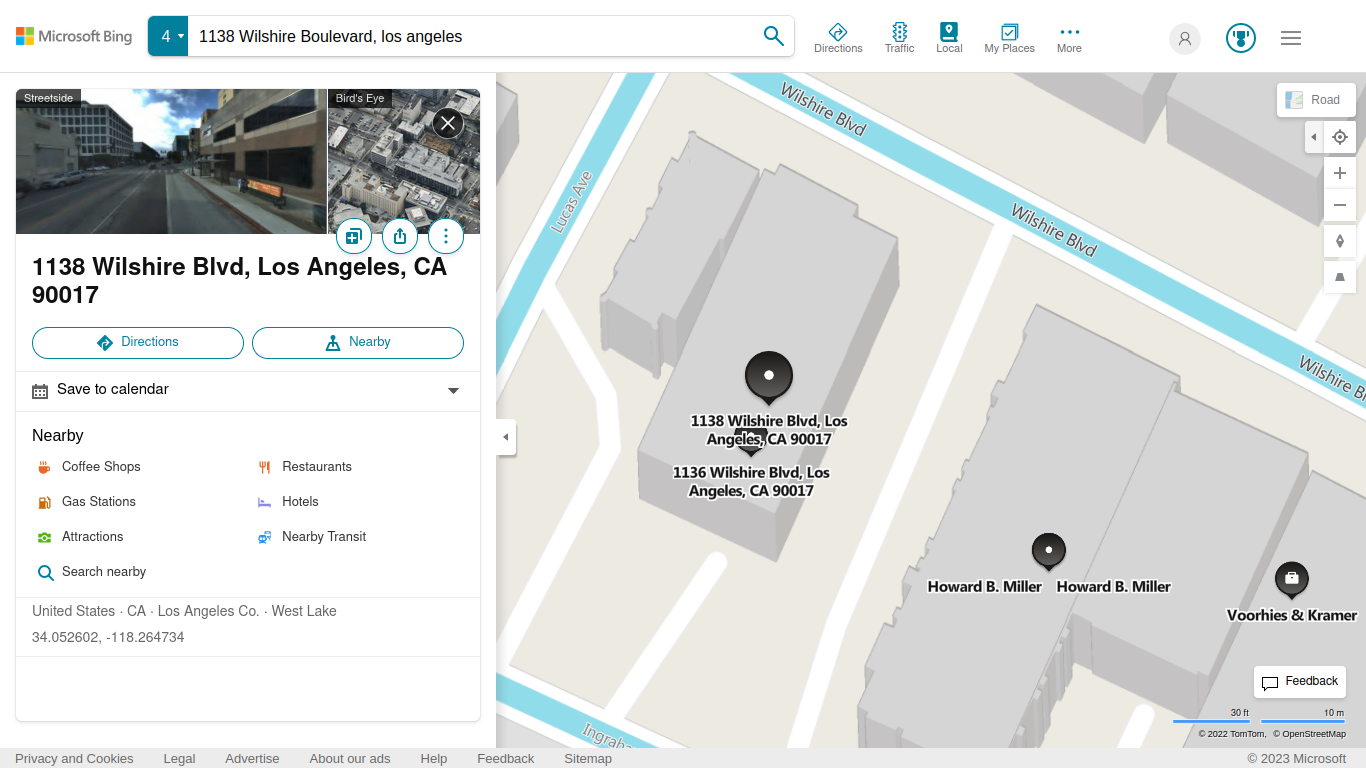Image resolution: width=1366 pixels, height=768 pixels.
Task: Zoom out on the map
Action: point(1340,205)
